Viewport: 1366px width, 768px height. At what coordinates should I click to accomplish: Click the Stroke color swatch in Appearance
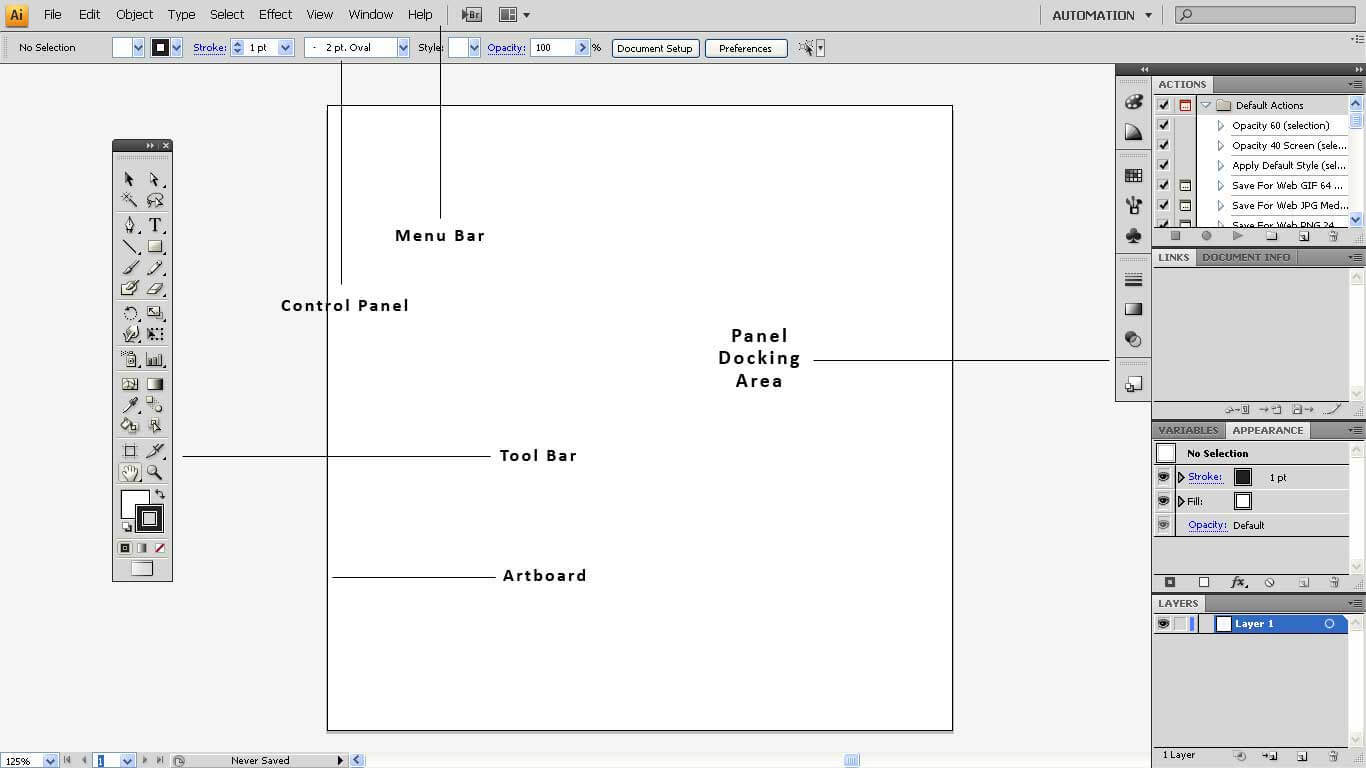tap(1243, 477)
